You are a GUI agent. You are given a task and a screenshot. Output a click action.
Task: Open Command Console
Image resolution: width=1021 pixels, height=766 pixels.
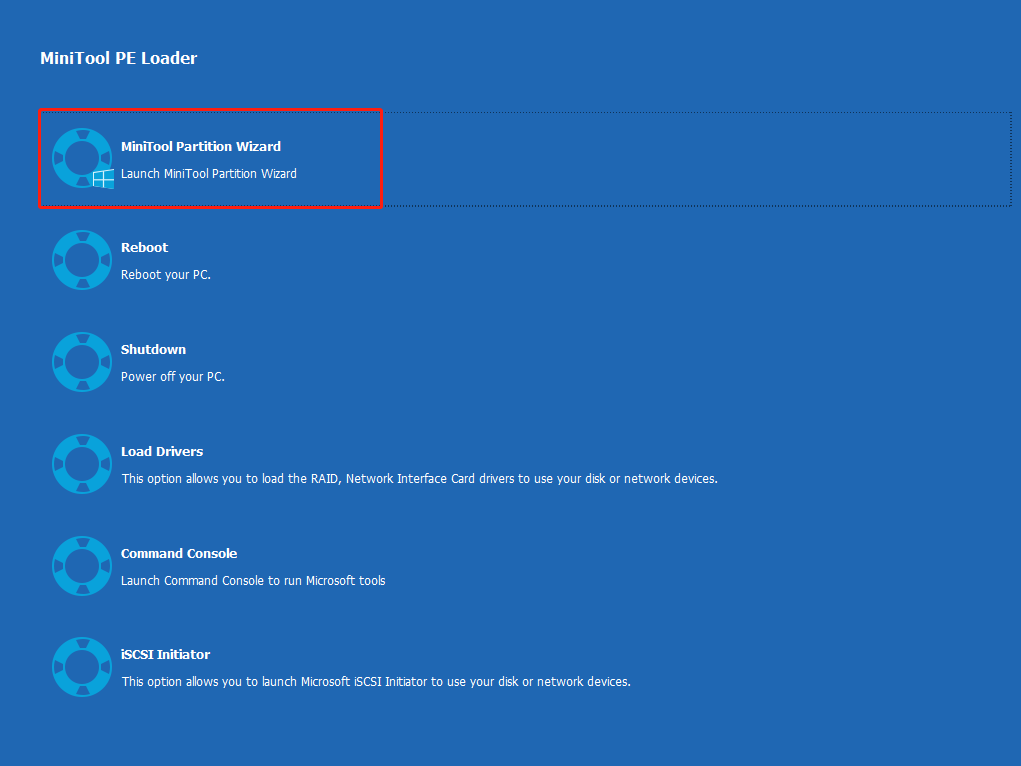(x=179, y=553)
